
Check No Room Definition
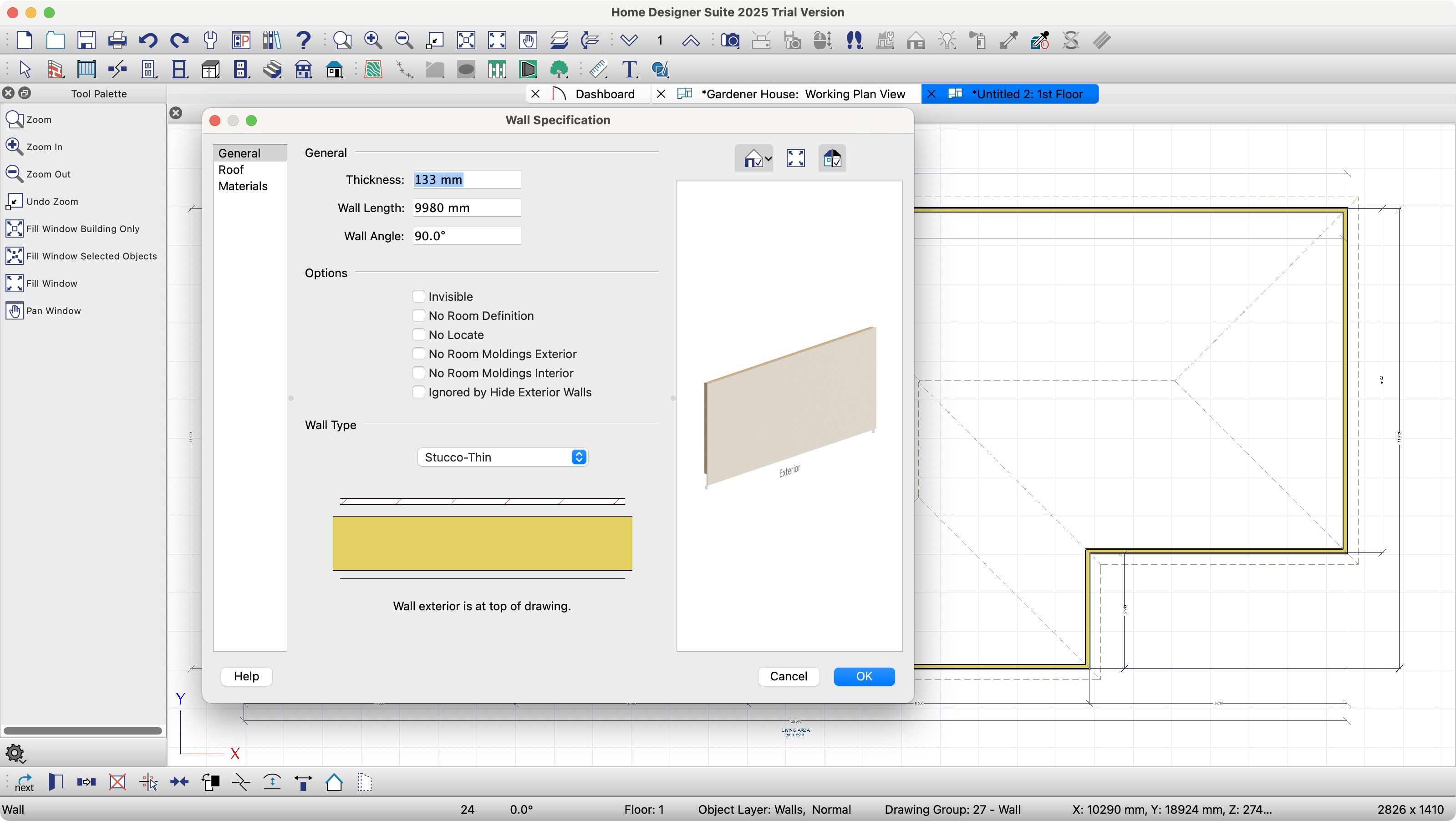coord(419,315)
